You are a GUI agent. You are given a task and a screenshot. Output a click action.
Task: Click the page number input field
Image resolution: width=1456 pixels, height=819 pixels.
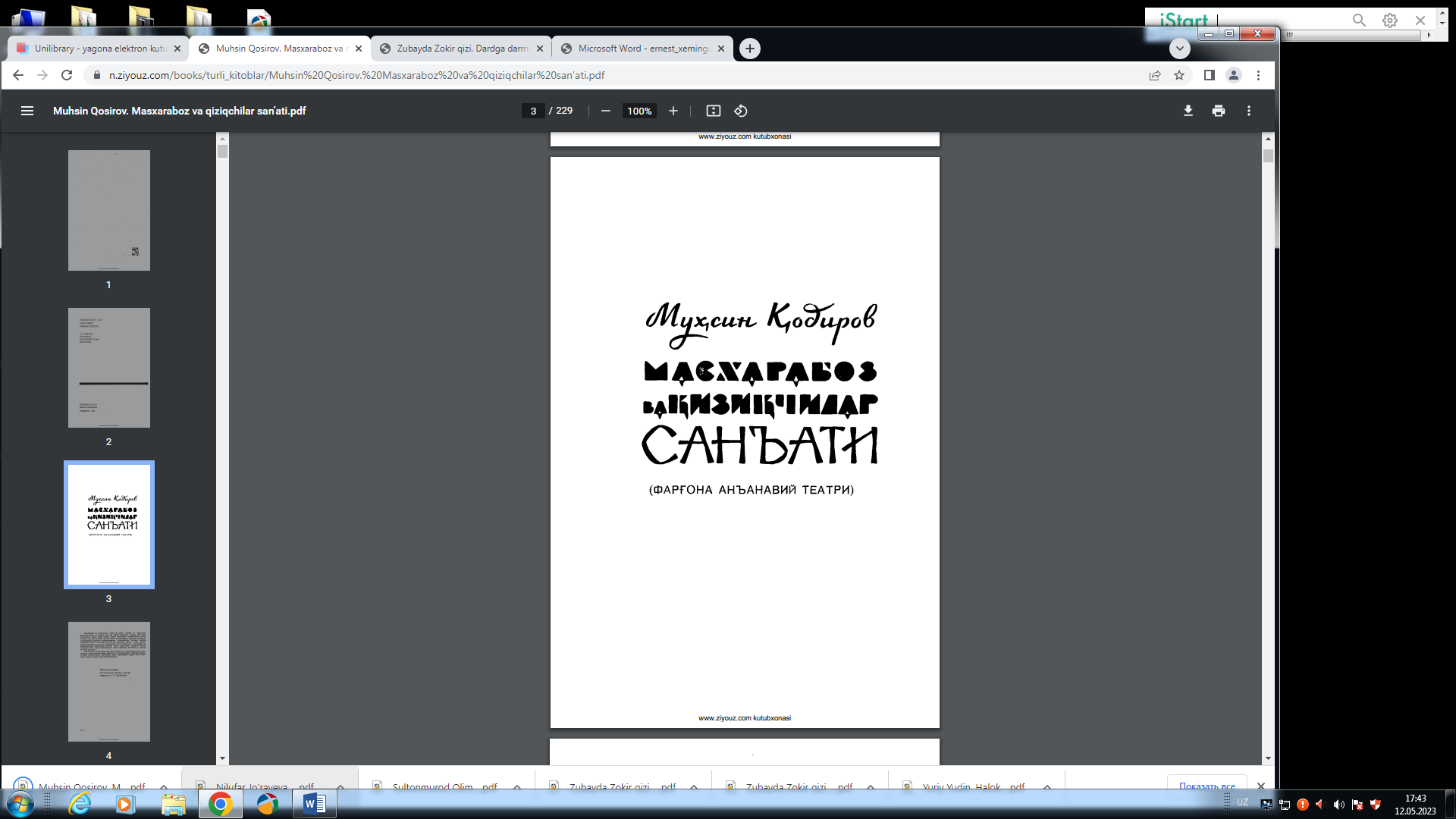point(533,111)
